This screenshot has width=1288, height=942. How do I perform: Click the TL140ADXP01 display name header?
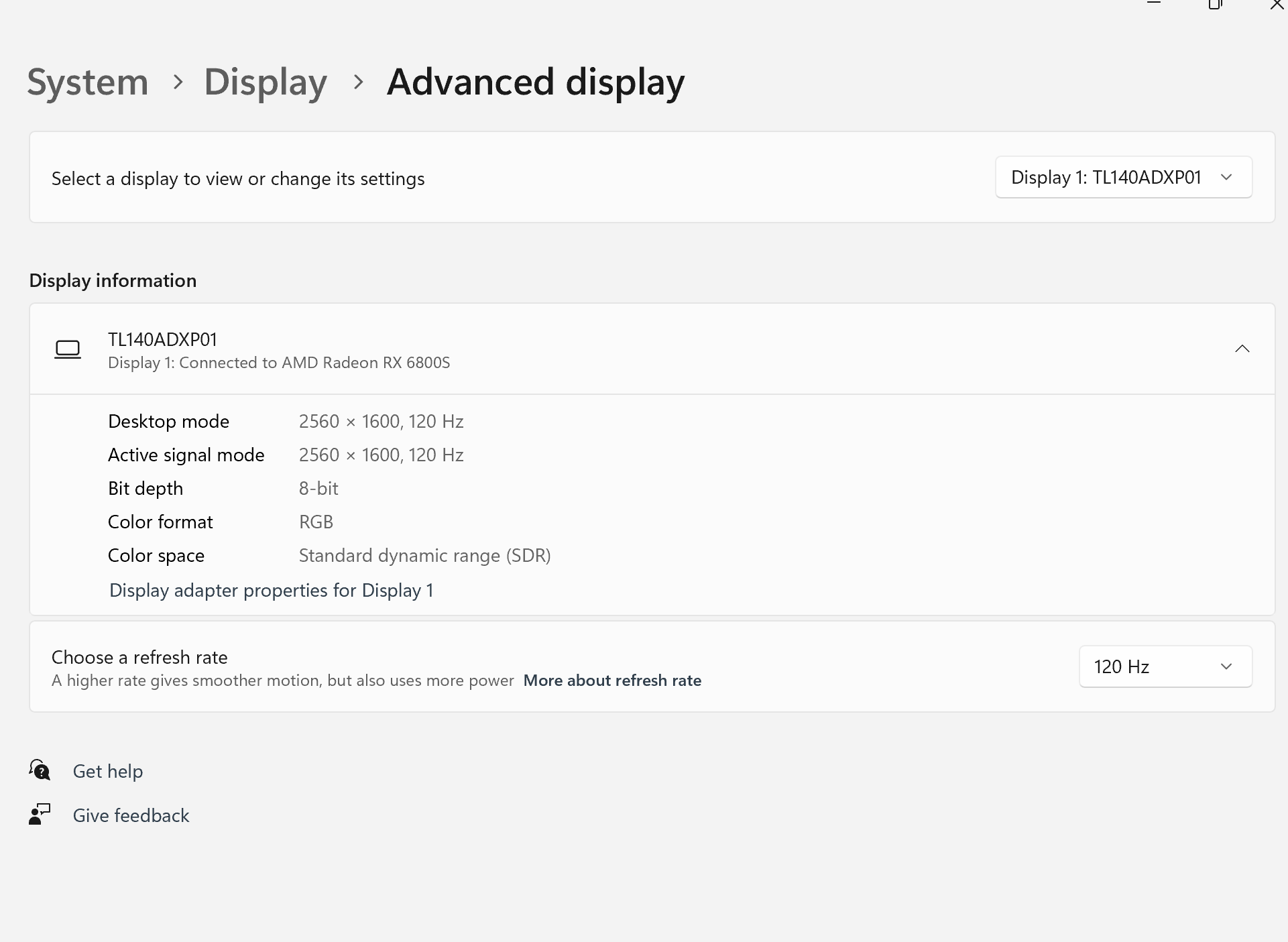[x=163, y=340]
